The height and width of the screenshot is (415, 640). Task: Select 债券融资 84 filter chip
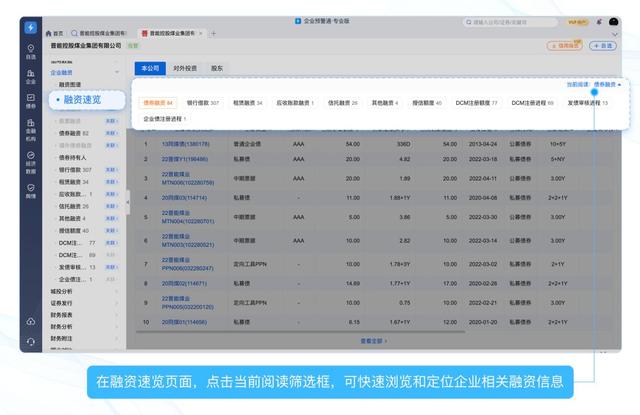point(158,103)
